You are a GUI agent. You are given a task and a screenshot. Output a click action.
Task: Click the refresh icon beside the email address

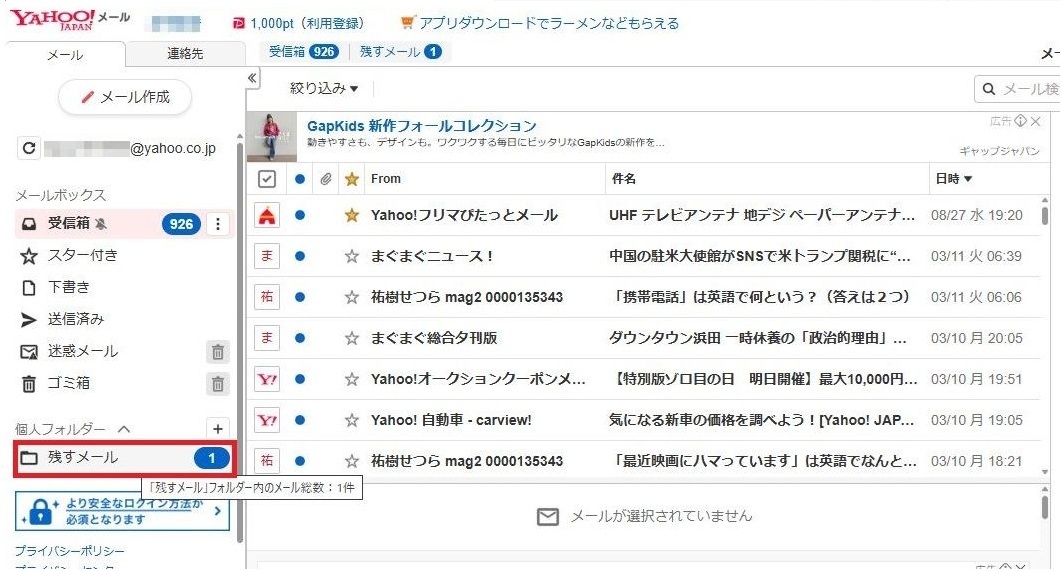[x=30, y=149]
